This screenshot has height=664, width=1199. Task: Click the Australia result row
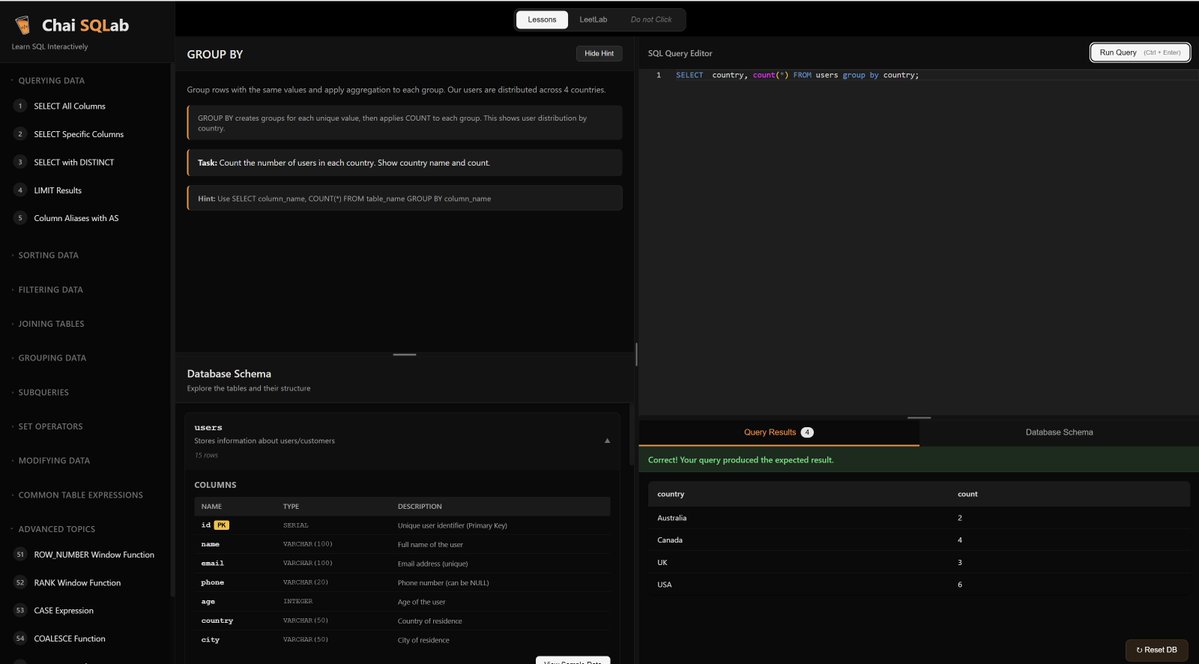pos(919,518)
